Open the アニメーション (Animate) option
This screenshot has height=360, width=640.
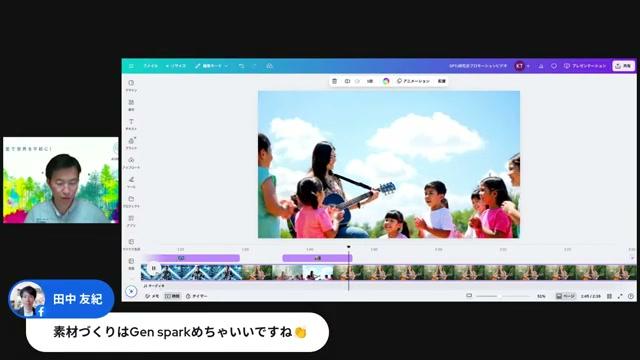tap(413, 81)
